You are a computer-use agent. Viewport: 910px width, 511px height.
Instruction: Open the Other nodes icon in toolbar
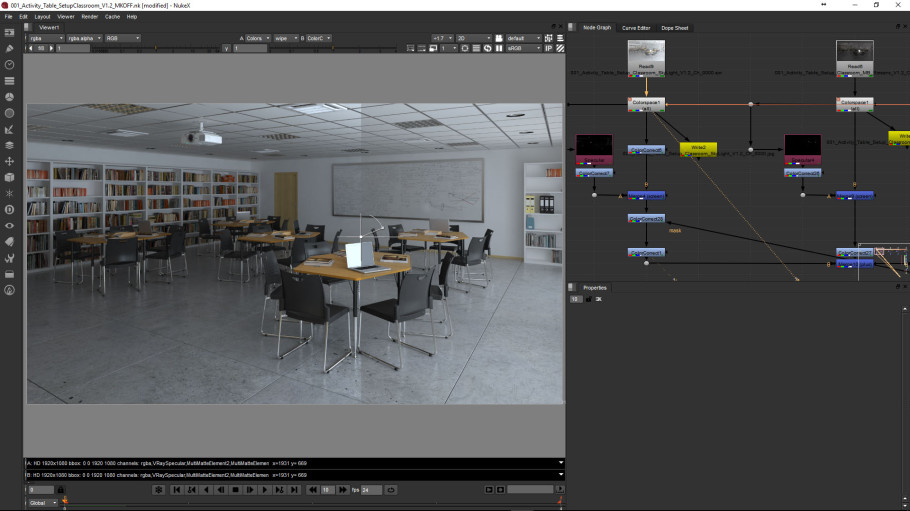[x=9, y=274]
